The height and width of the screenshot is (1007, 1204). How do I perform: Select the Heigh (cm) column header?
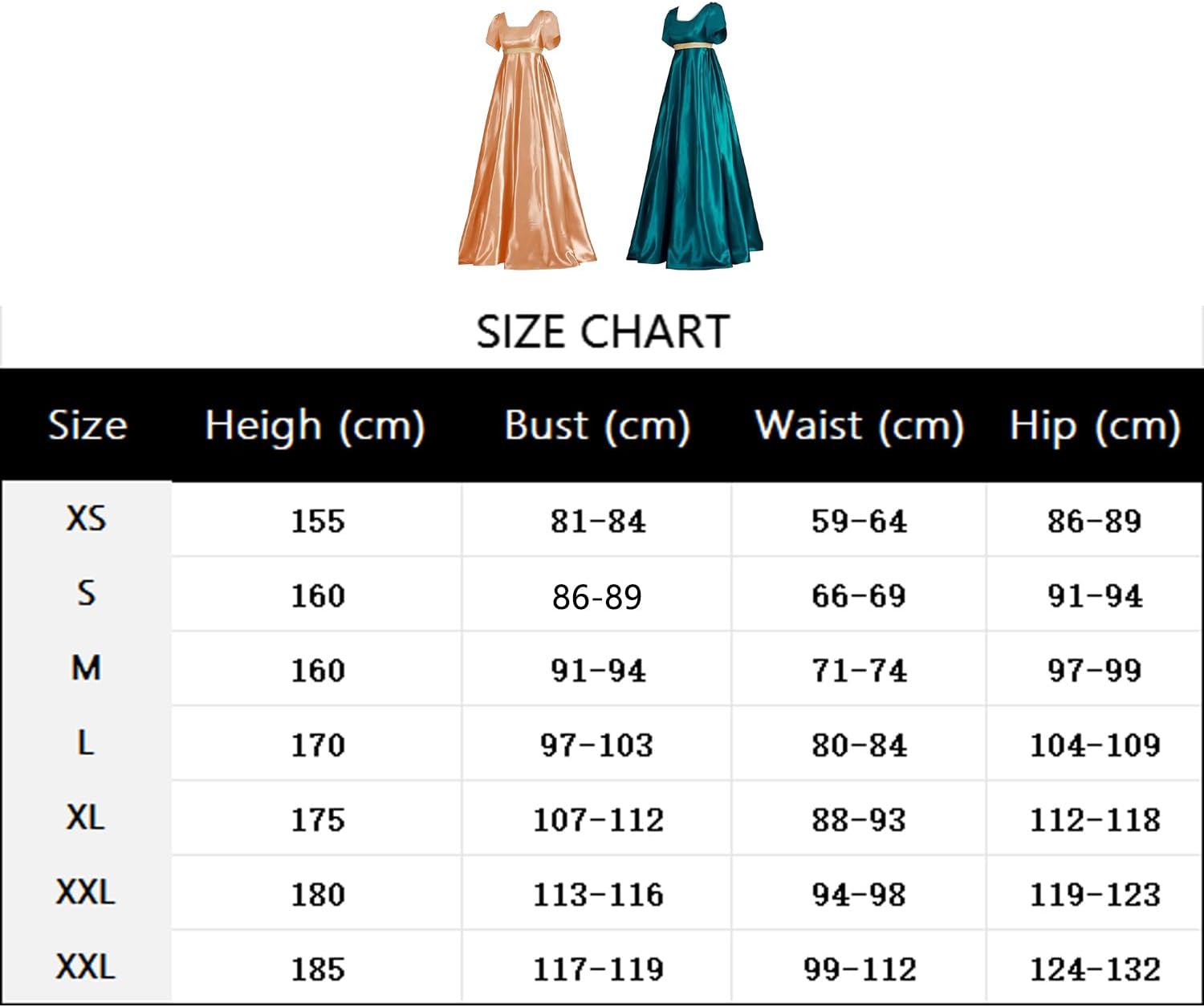point(315,424)
